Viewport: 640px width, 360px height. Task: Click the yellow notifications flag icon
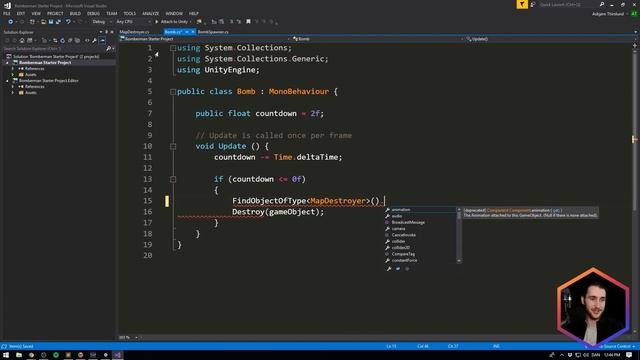522,4
